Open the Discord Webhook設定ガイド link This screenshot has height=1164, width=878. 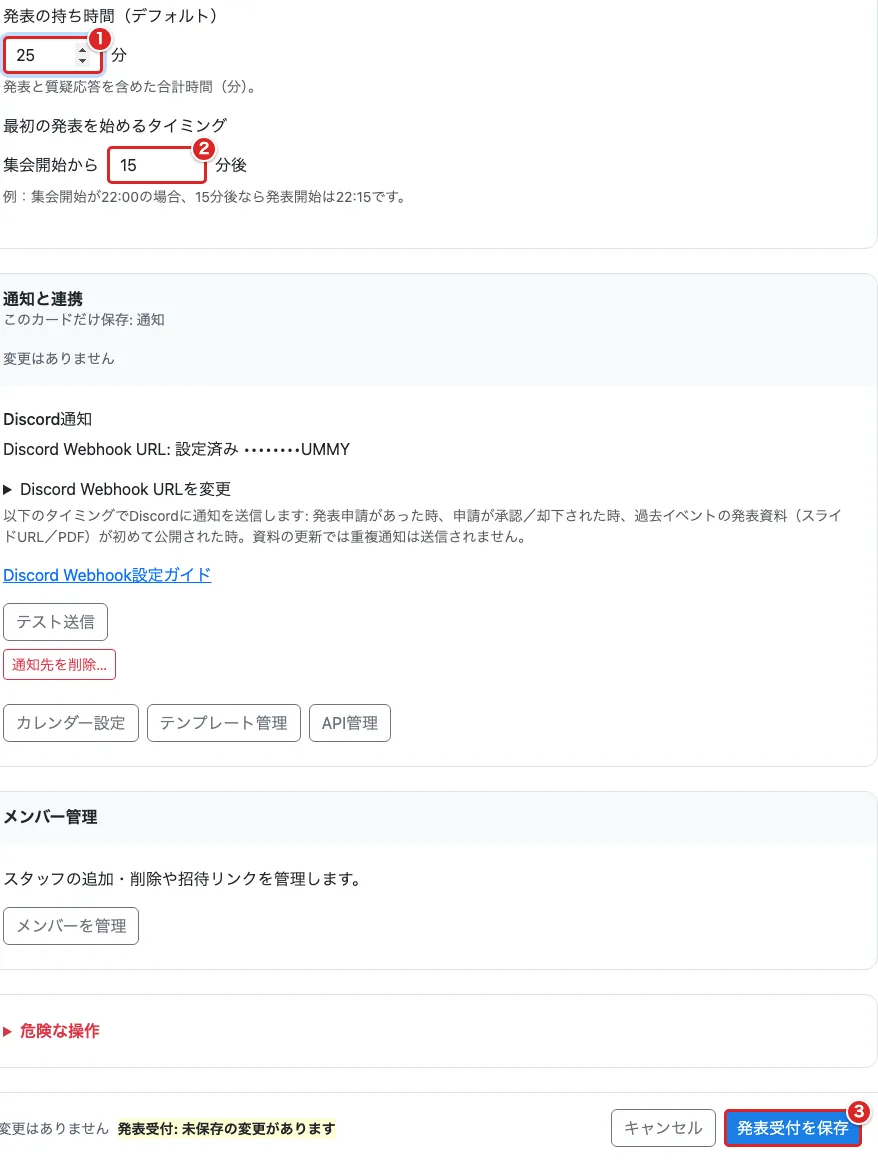(x=107, y=575)
